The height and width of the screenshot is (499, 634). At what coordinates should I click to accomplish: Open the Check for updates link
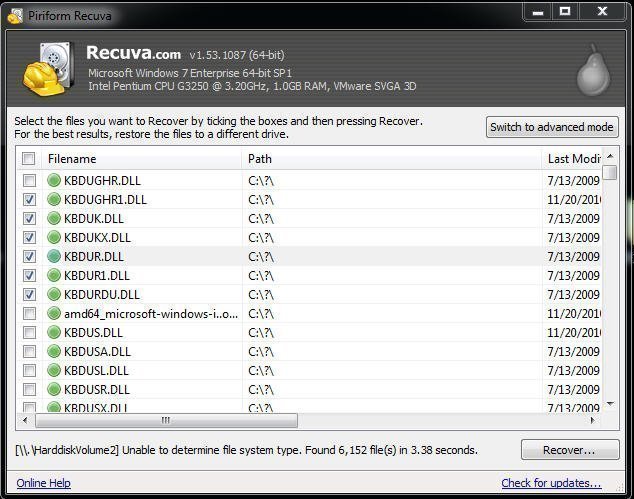(551, 483)
